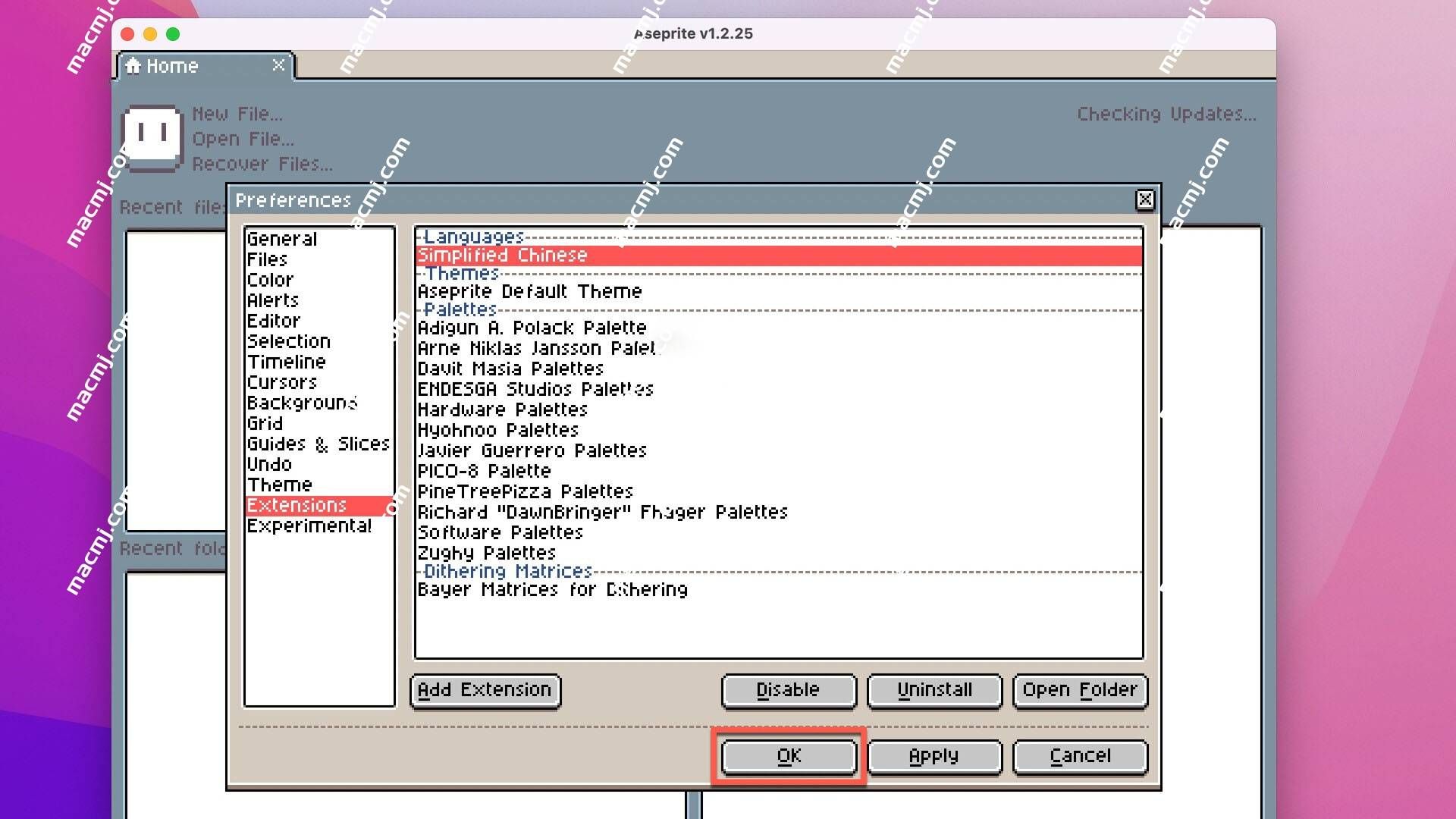Select Hyohnoo Palettes extension
1456x819 pixels.
779,430
